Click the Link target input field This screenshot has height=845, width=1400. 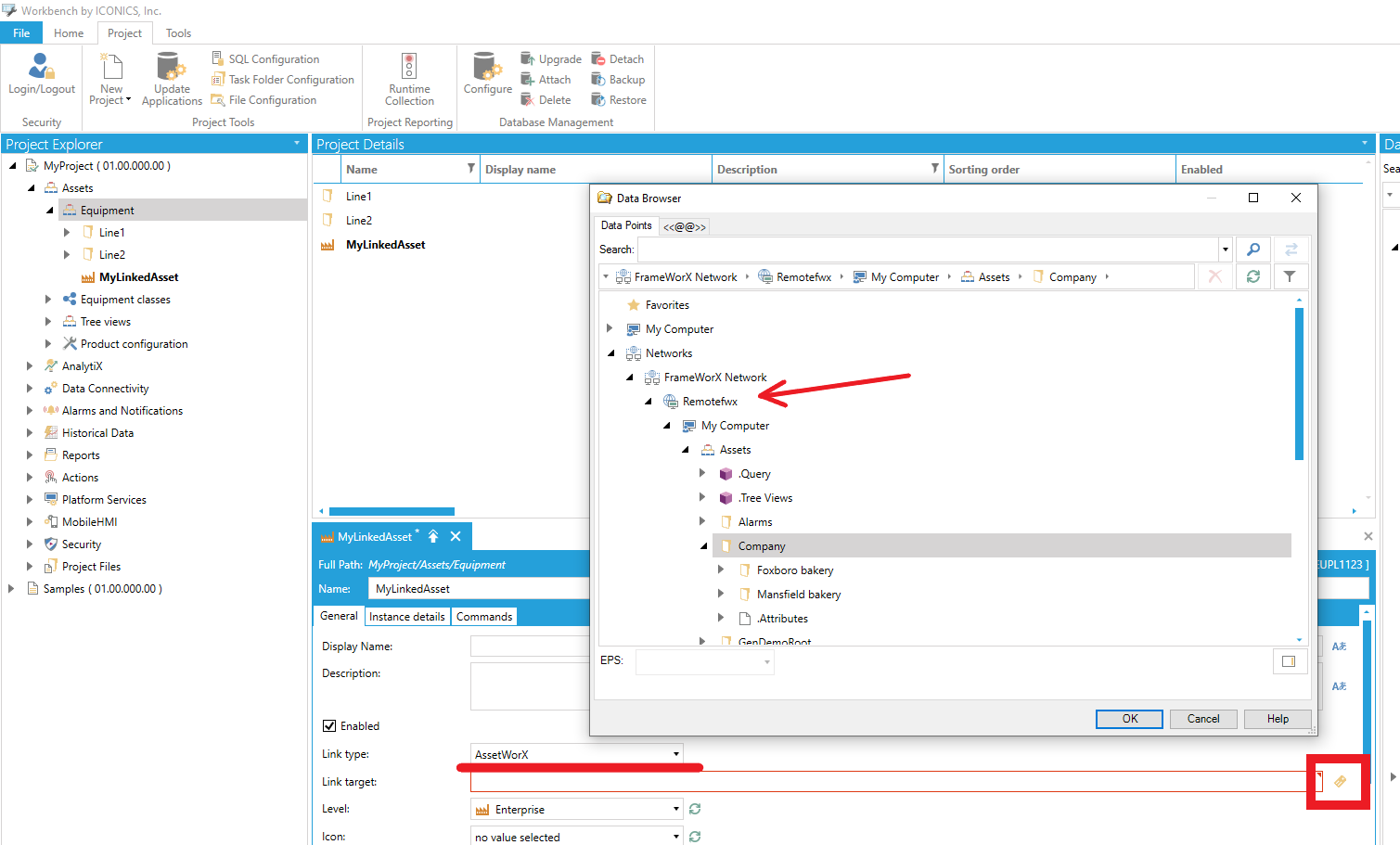pos(894,781)
